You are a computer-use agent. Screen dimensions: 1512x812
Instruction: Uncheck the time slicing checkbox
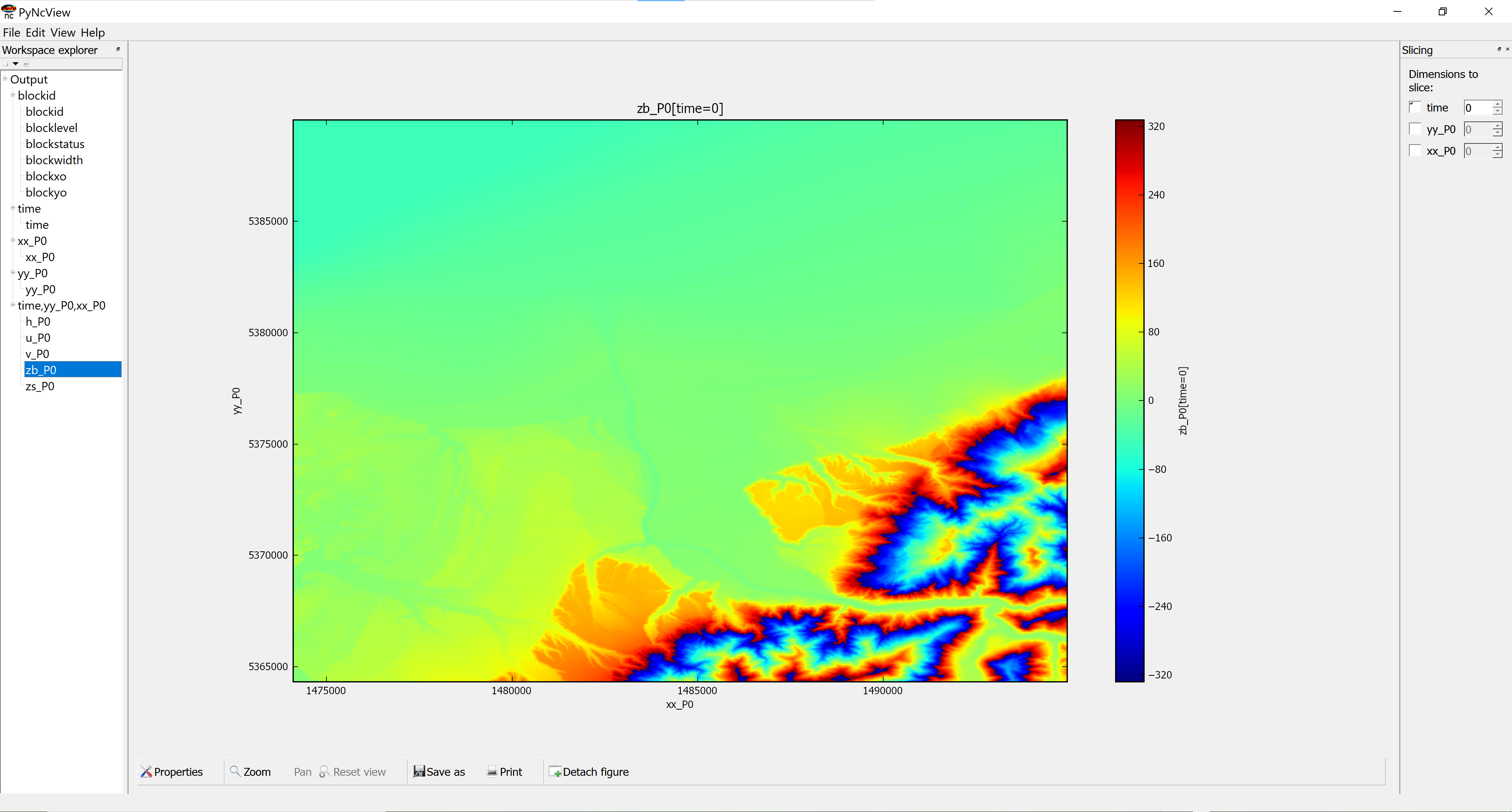pos(1415,108)
